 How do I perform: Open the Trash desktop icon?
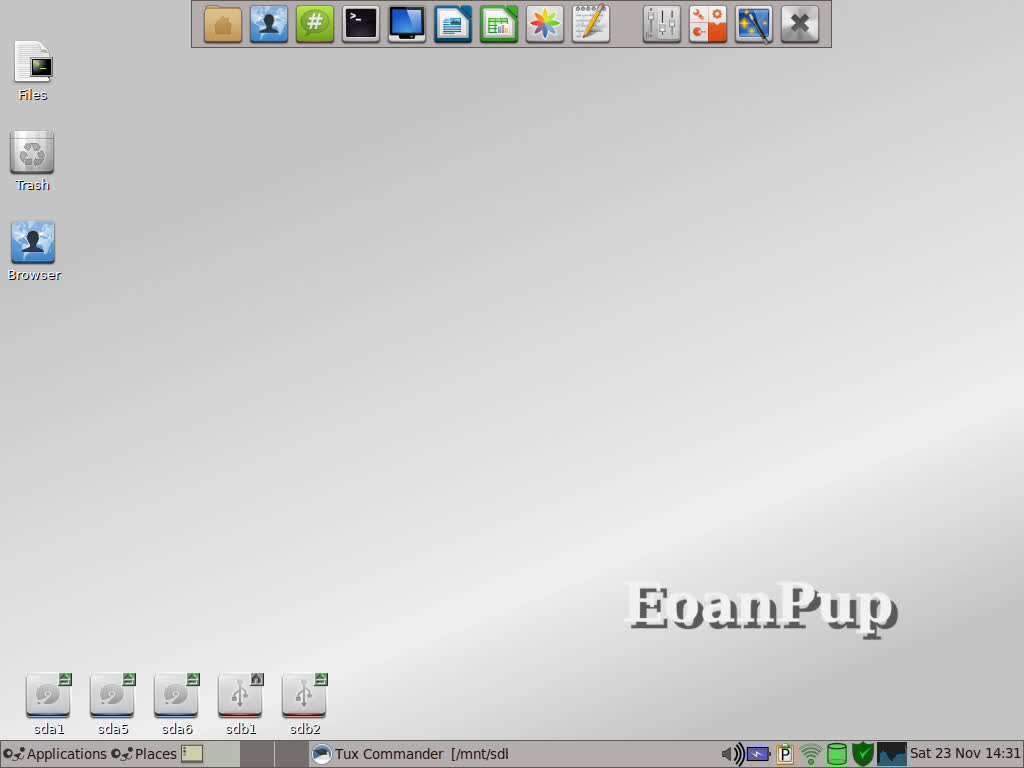point(32,161)
